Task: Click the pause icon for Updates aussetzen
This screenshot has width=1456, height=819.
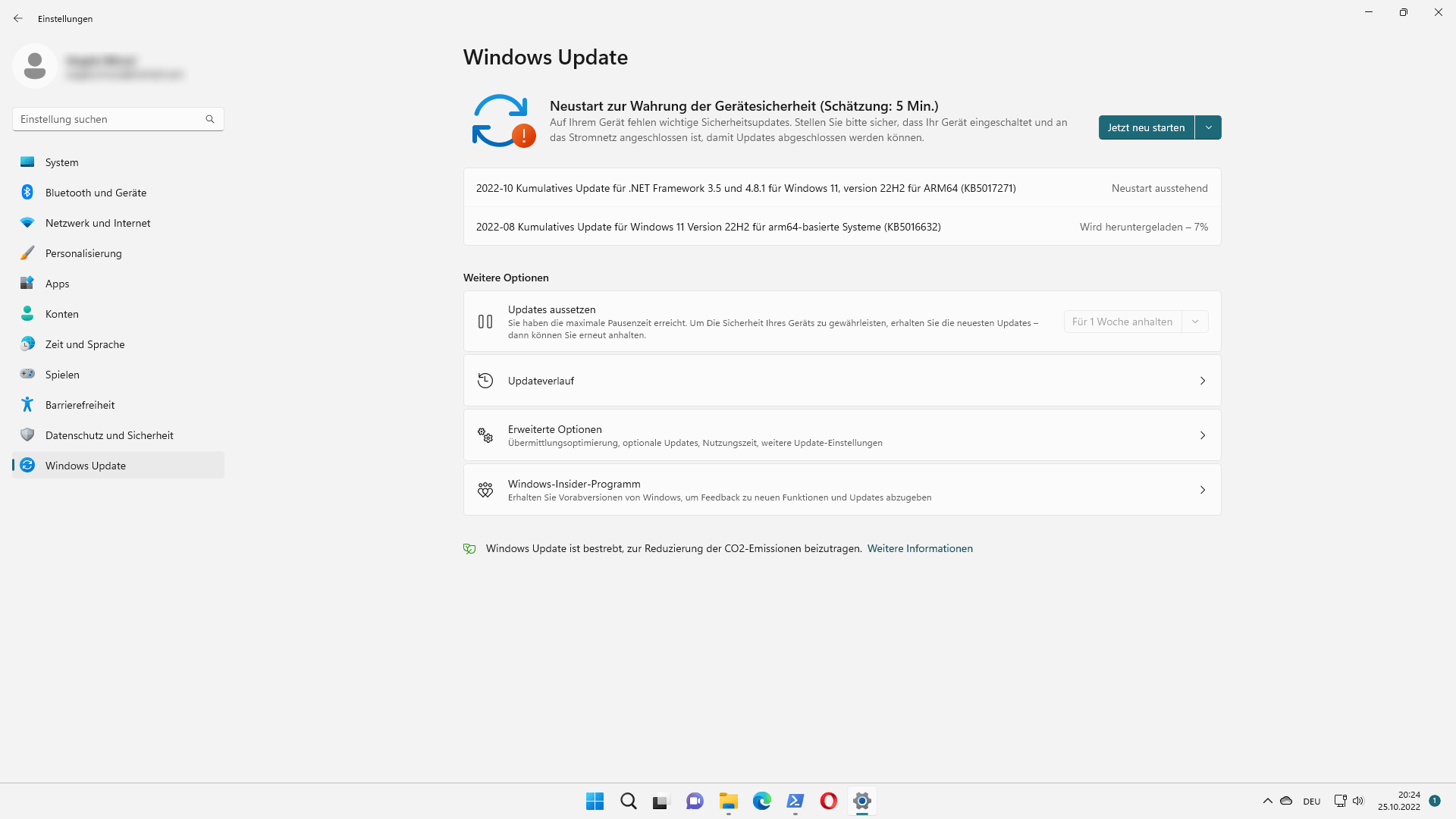Action: (485, 322)
